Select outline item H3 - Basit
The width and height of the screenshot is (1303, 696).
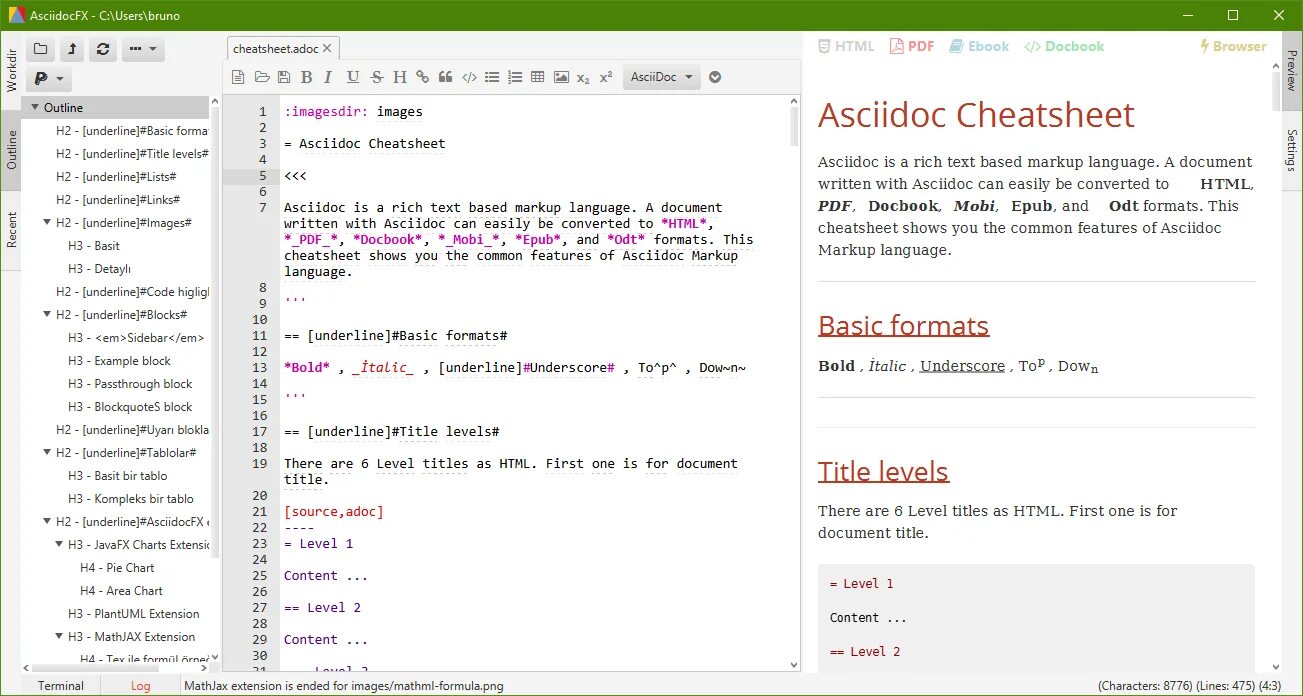(x=94, y=246)
